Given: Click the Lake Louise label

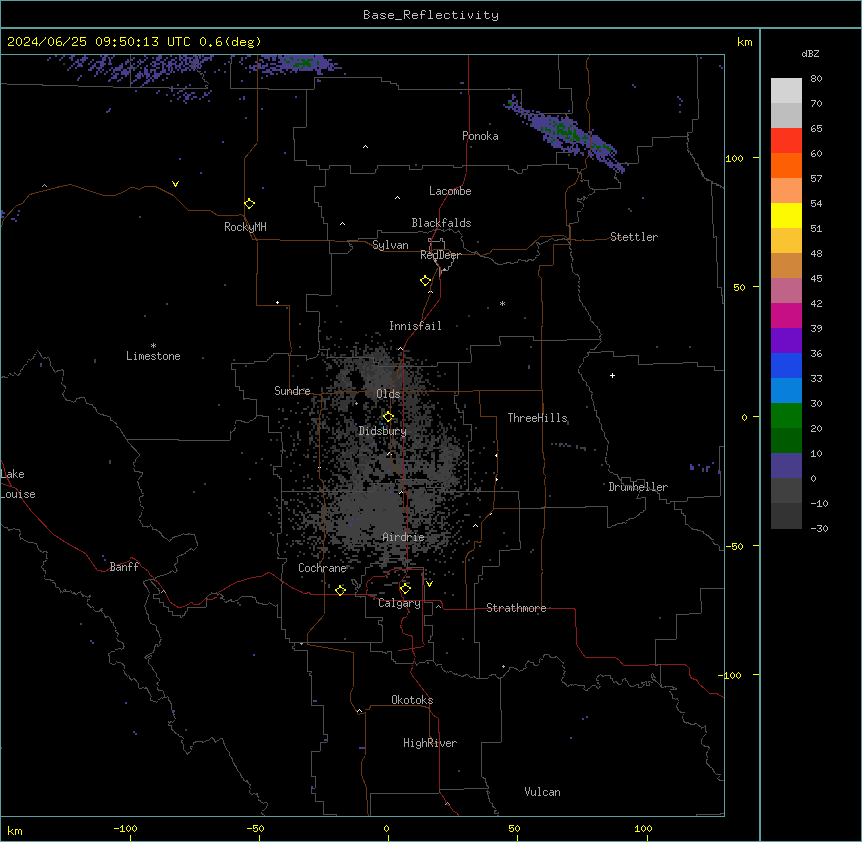Looking at the screenshot, I should pyautogui.click(x=18, y=484).
